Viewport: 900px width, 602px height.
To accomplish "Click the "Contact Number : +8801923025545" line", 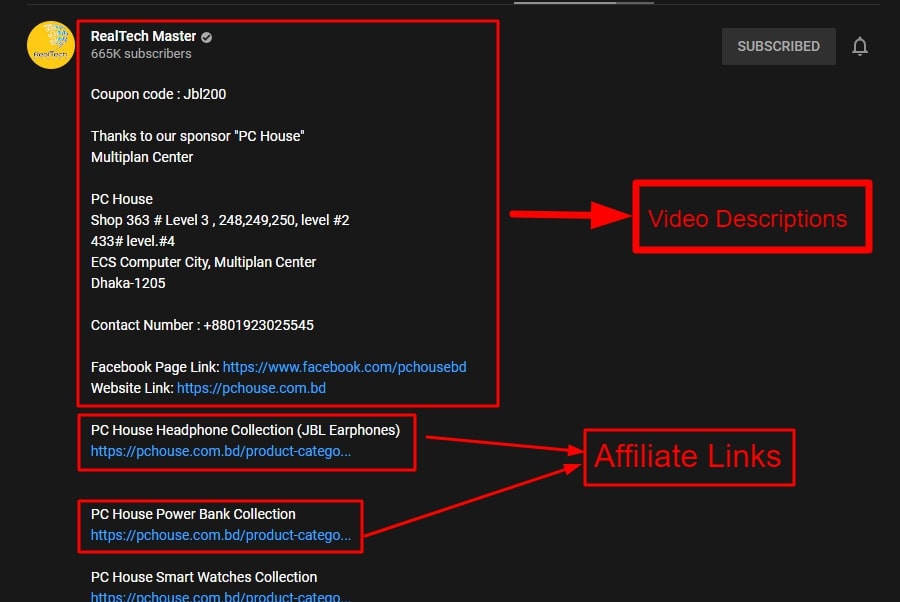I will 202,325.
